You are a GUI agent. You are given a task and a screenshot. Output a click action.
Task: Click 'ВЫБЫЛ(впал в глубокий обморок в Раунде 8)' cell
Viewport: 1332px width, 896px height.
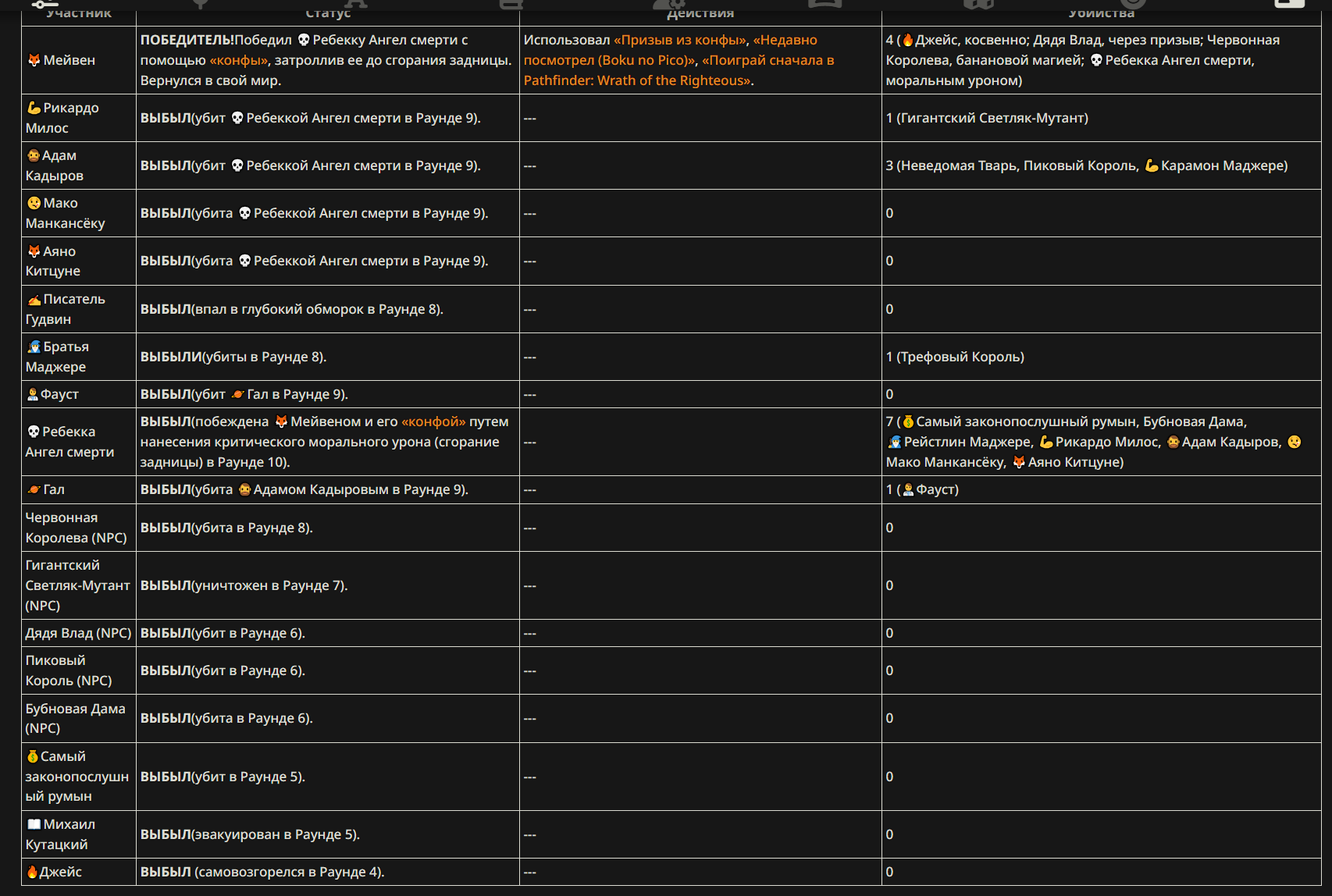[328, 309]
